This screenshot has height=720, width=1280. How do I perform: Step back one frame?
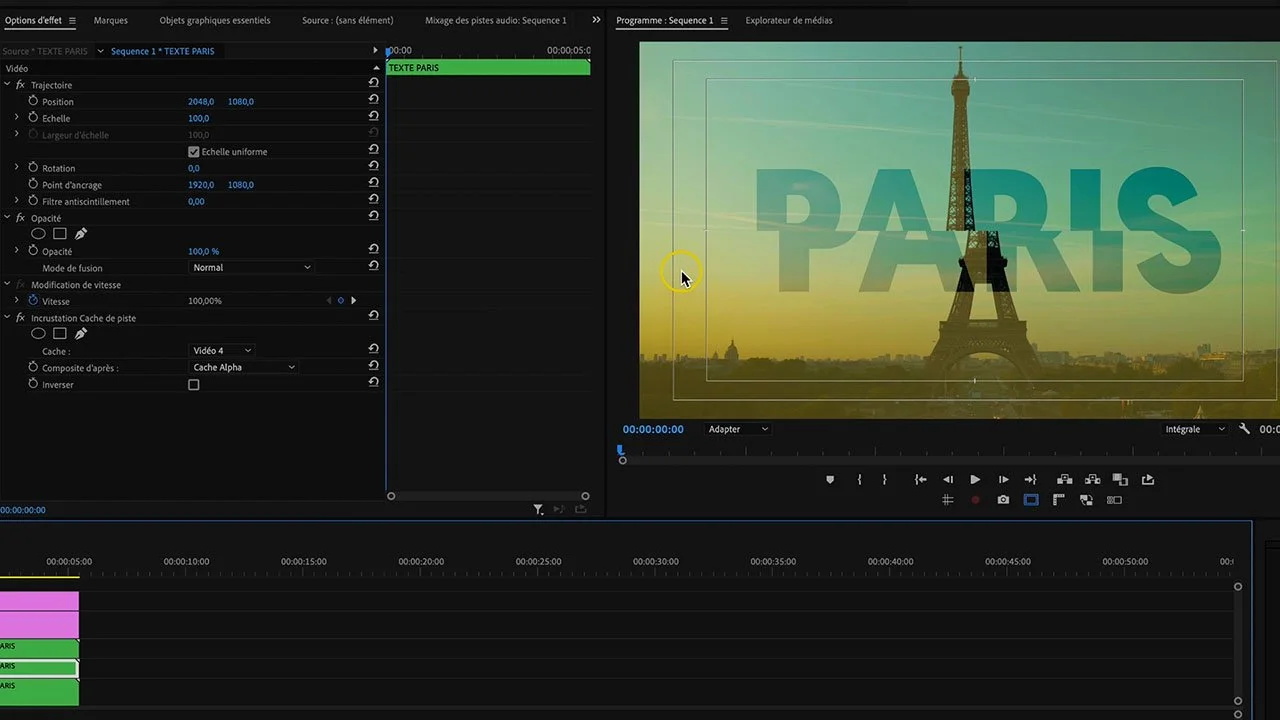[948, 480]
